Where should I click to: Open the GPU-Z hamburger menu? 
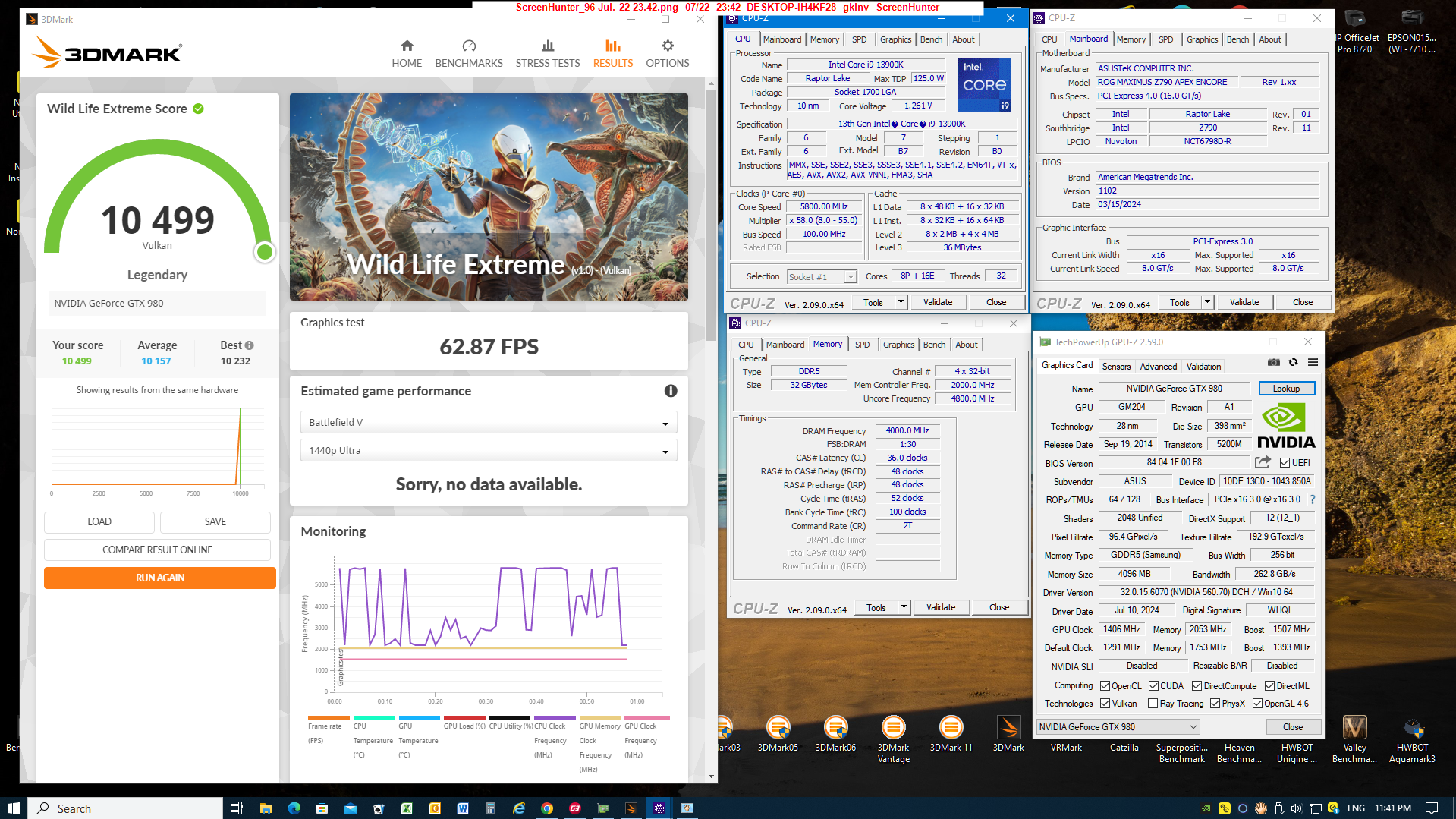(x=1313, y=363)
